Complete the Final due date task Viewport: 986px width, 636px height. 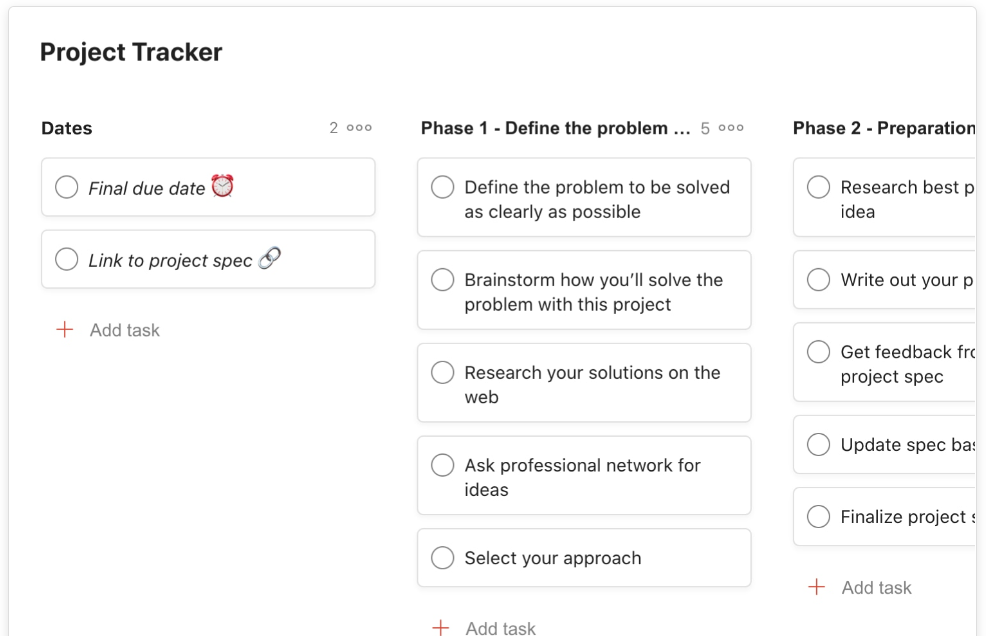pyautogui.click(x=67, y=187)
